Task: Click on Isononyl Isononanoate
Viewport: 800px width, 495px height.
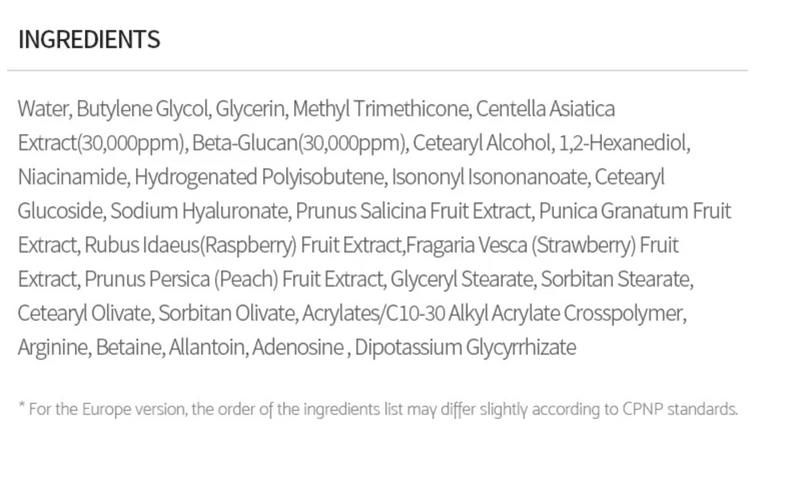Action: coord(490,177)
